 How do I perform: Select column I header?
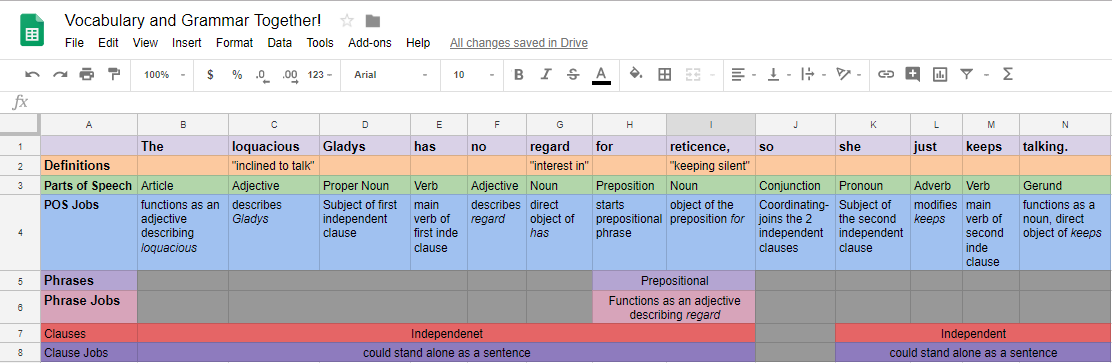[711, 124]
